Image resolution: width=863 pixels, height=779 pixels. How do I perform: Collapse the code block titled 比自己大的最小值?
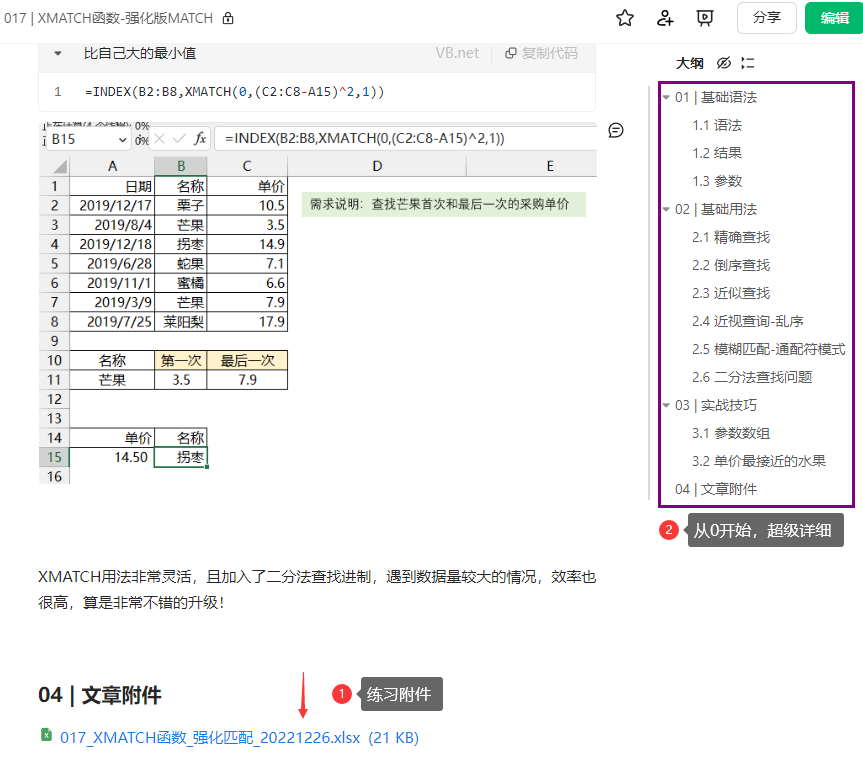57,54
